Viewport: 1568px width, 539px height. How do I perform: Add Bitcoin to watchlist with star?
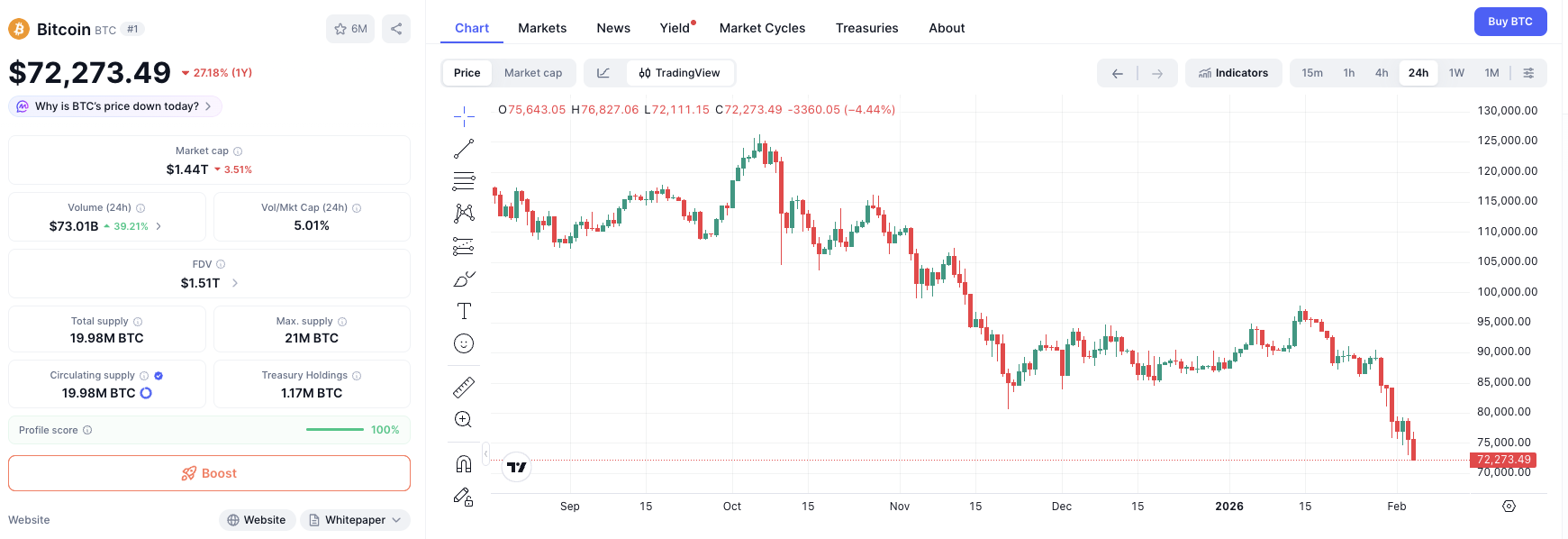(350, 29)
